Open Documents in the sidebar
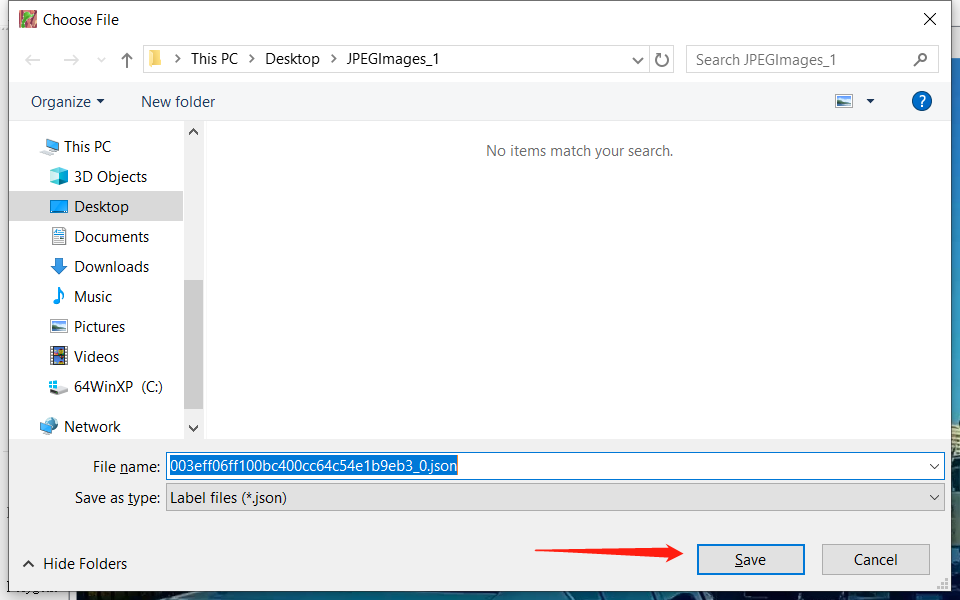960x600 pixels. coord(111,236)
